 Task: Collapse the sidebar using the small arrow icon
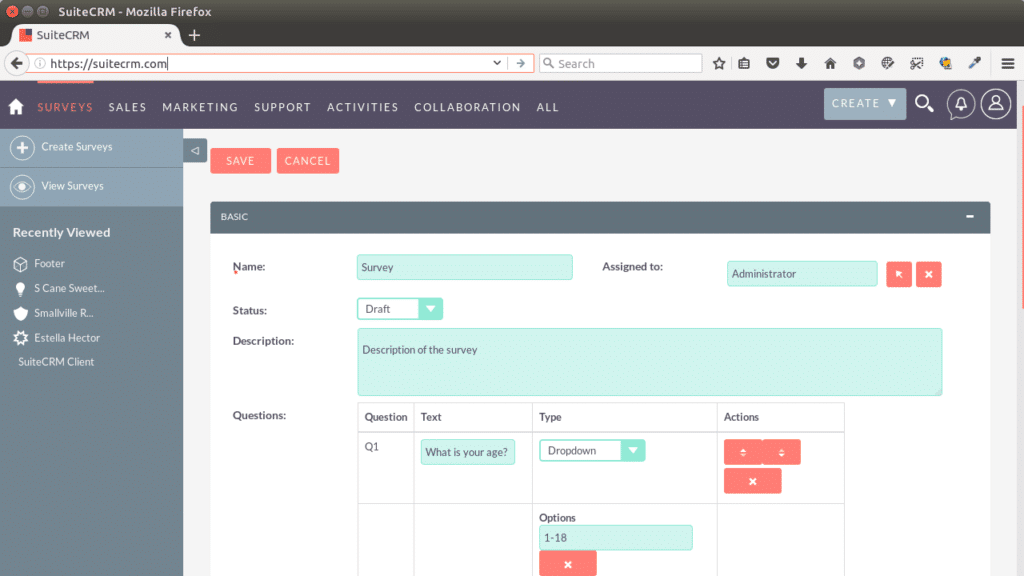tap(194, 150)
